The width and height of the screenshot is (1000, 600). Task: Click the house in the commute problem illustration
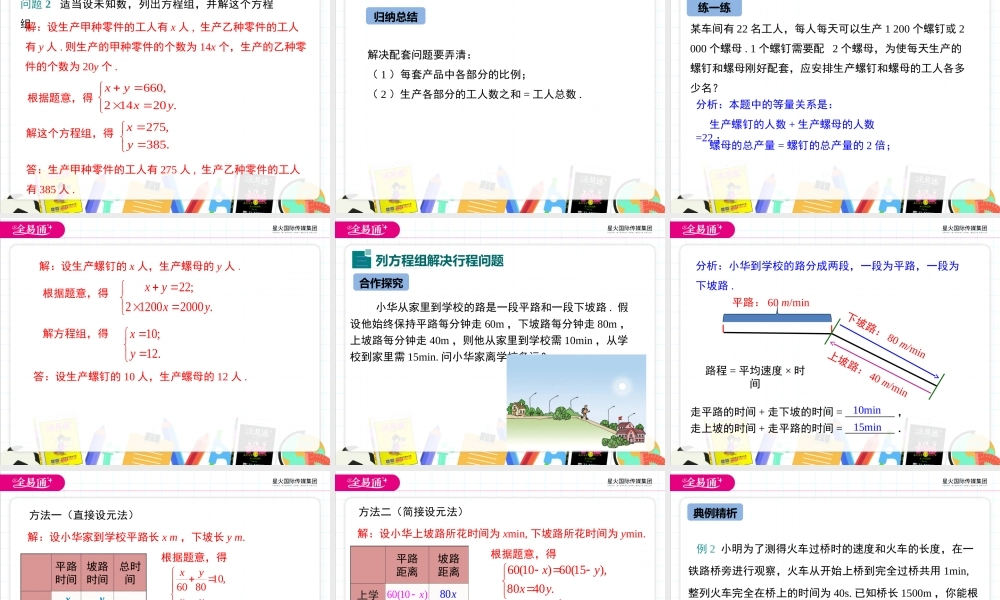519,408
